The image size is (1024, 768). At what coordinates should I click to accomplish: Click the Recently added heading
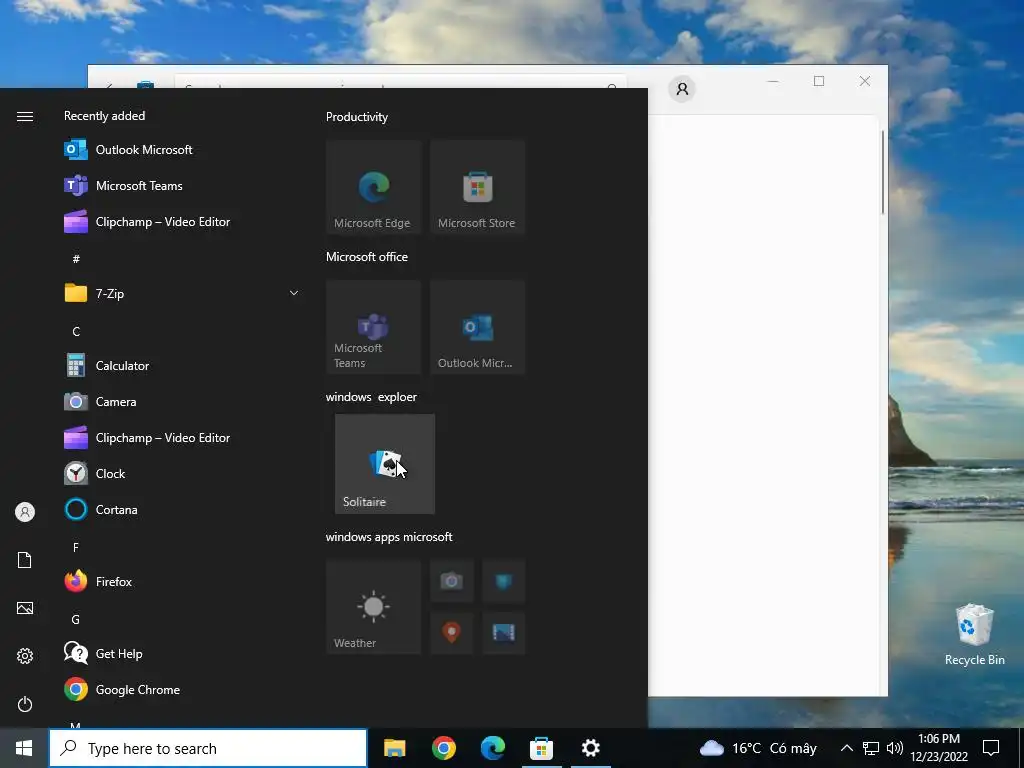104,116
